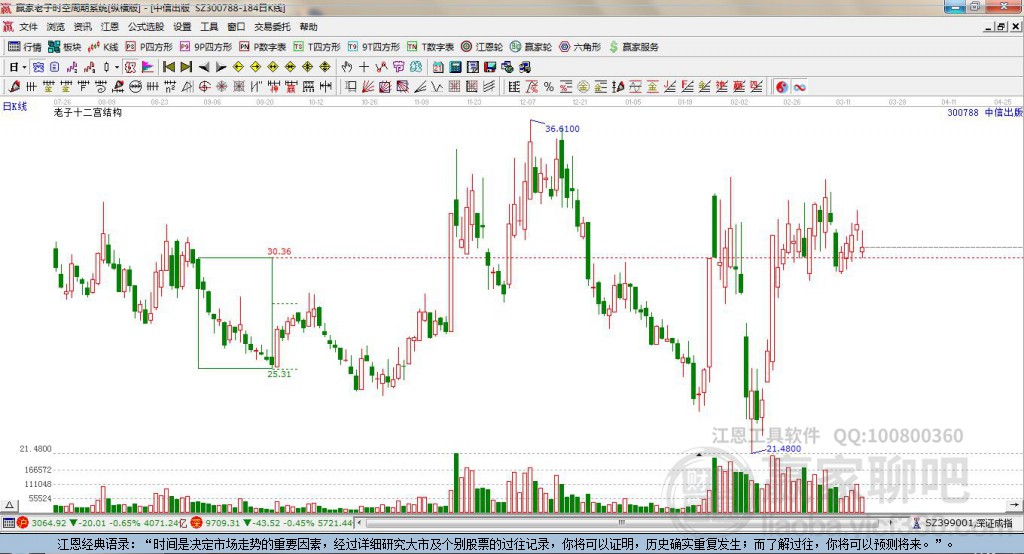Click the percent % tool icon
This screenshot has width=1024, height=554.
[x=549, y=86]
